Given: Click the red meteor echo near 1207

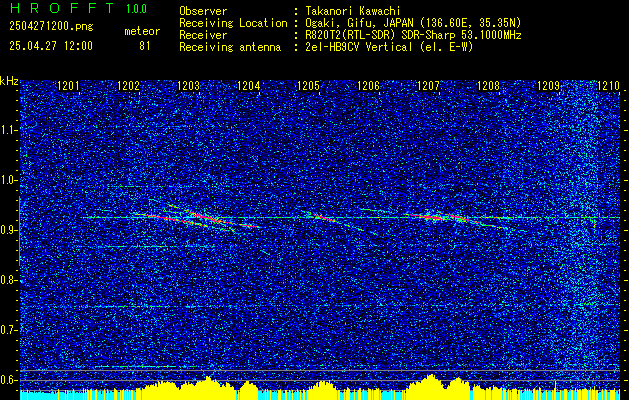Looking at the screenshot, I should point(431,217).
